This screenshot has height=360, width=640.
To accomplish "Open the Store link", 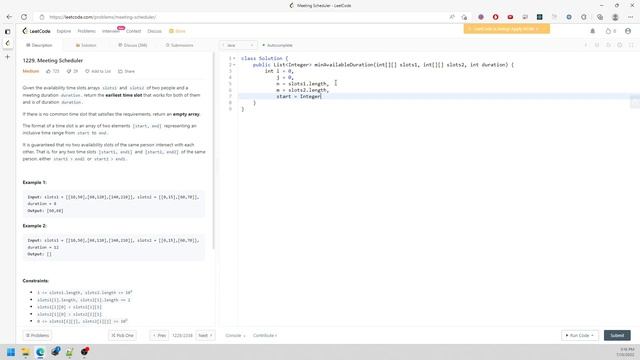I will coord(178,31).
